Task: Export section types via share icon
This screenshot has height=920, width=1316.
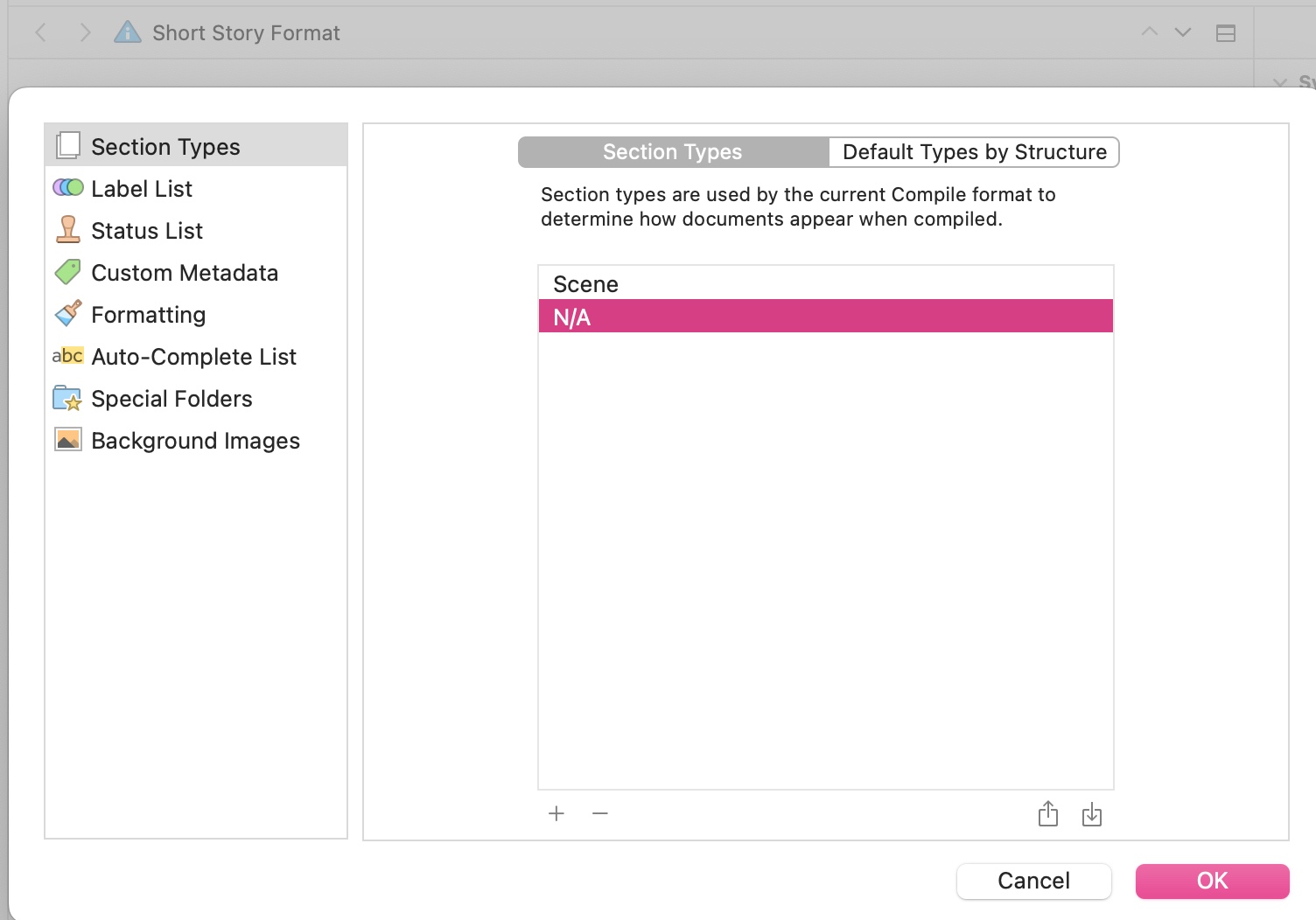Action: click(1048, 814)
